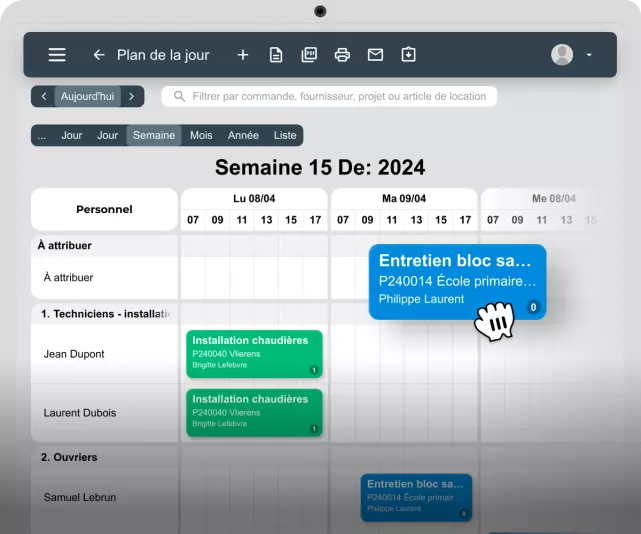The height and width of the screenshot is (534, 641).
Task: Open the user avatar profile
Action: (x=562, y=55)
